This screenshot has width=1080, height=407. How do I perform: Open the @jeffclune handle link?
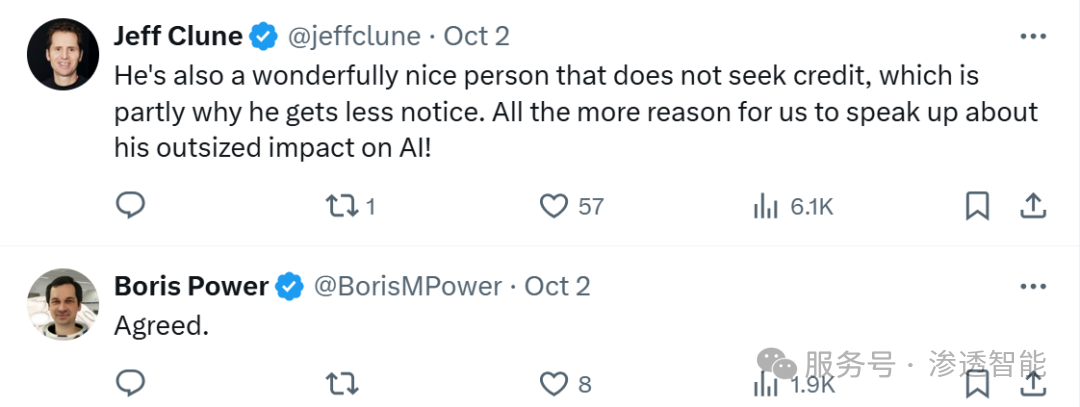354,37
